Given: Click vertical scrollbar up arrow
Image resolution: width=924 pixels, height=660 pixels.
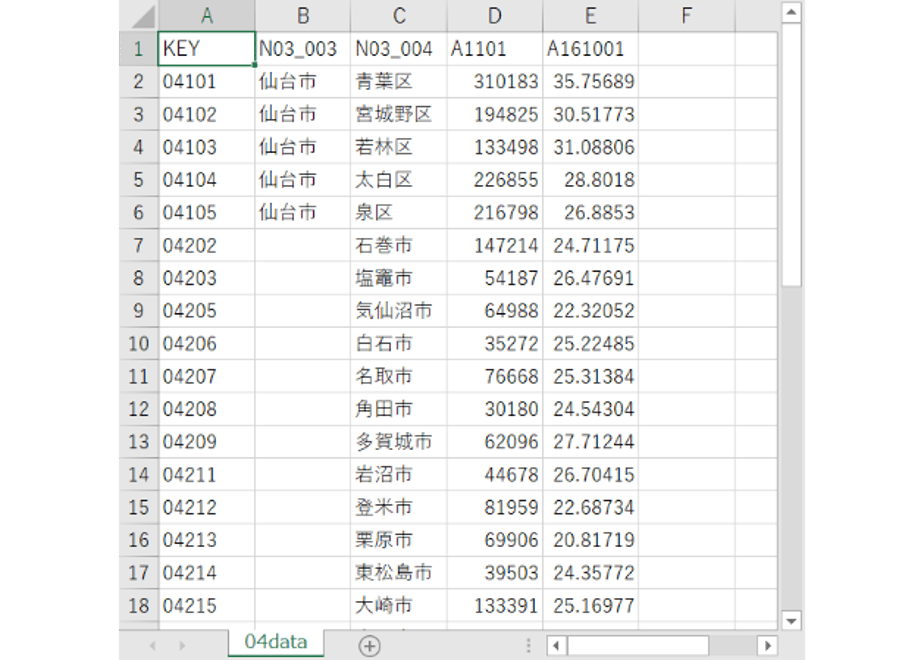Looking at the screenshot, I should pyautogui.click(x=791, y=12).
